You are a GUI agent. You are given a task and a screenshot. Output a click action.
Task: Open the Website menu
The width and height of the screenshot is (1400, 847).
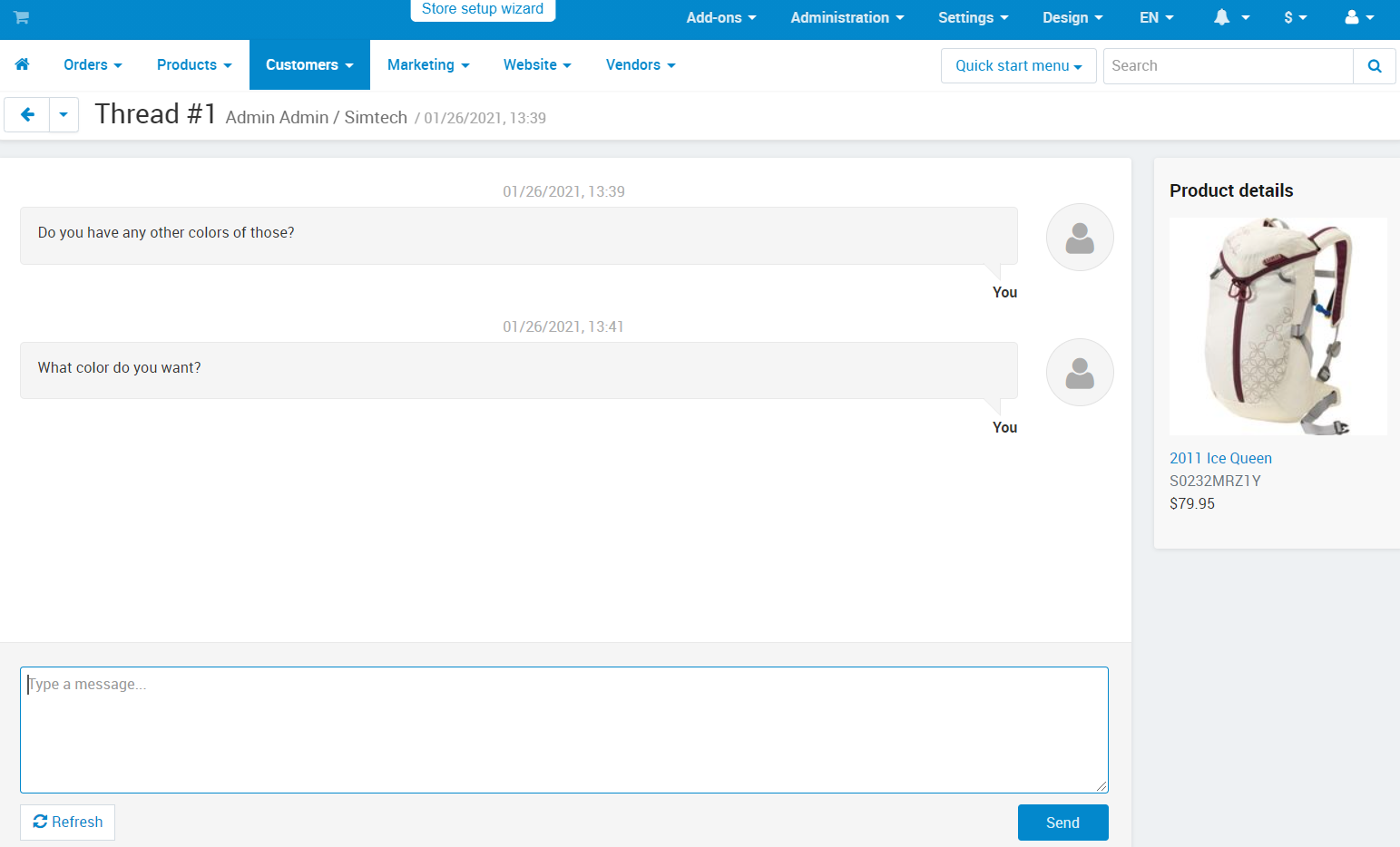pos(537,64)
